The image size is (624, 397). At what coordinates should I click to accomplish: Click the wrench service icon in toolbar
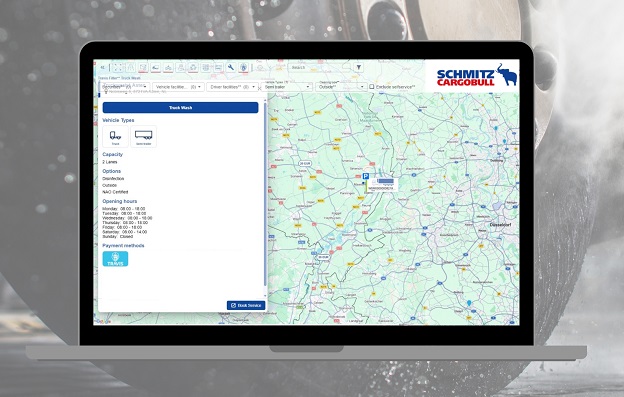point(231,67)
